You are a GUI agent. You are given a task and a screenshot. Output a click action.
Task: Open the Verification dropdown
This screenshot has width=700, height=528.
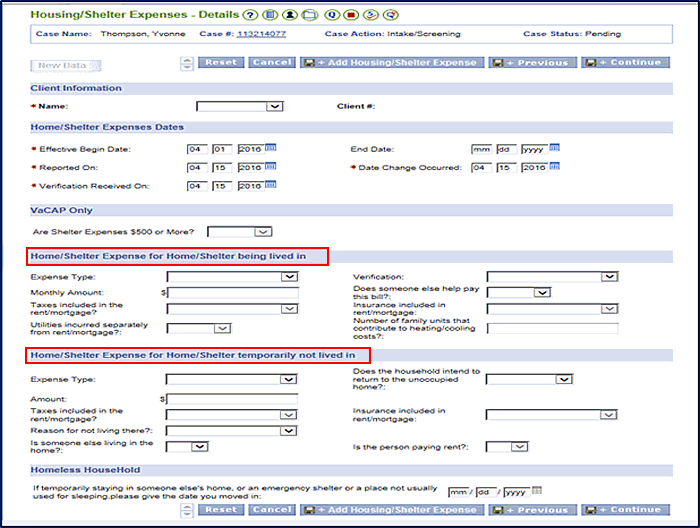point(553,277)
